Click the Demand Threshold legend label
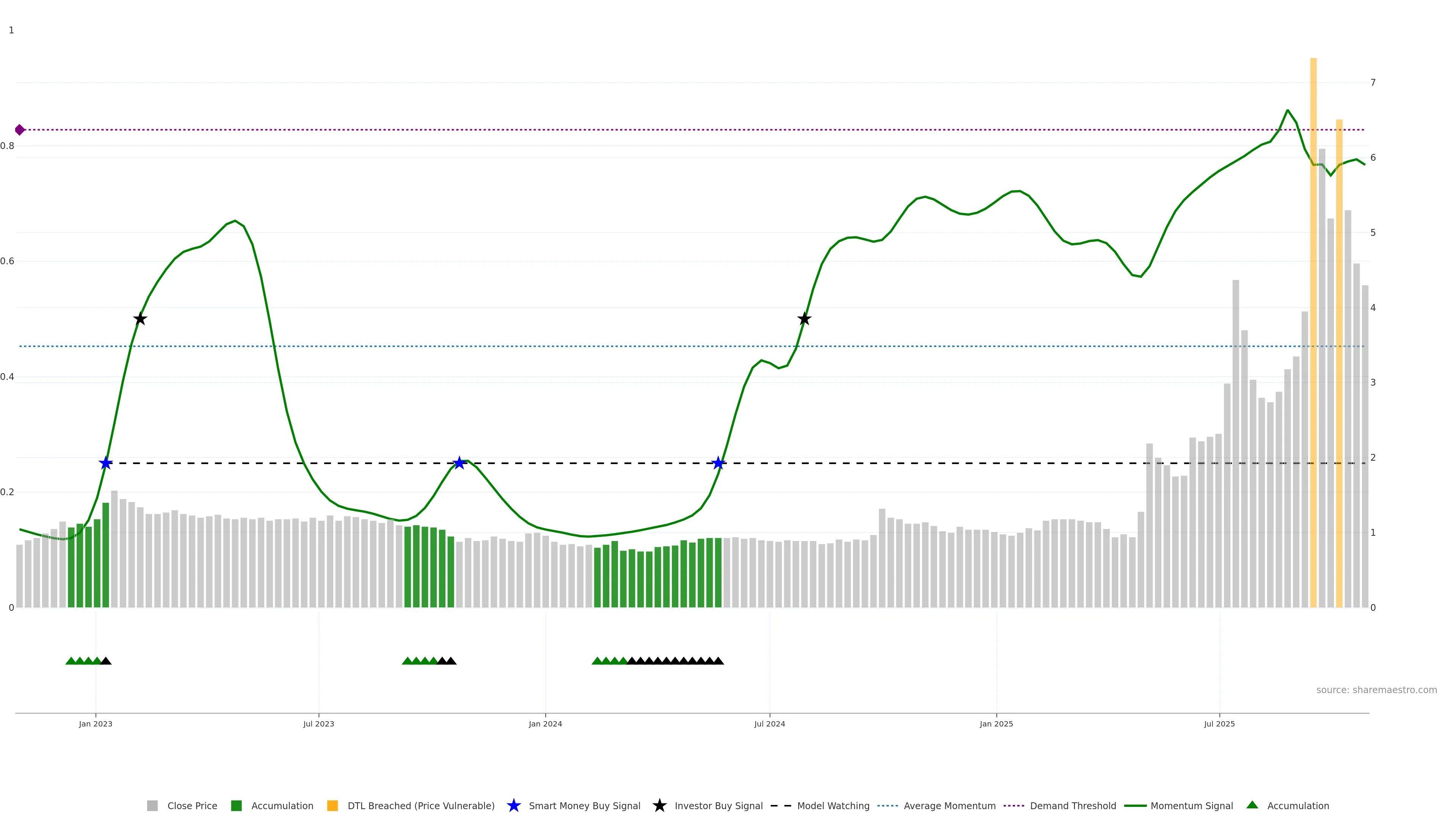 [x=1073, y=806]
